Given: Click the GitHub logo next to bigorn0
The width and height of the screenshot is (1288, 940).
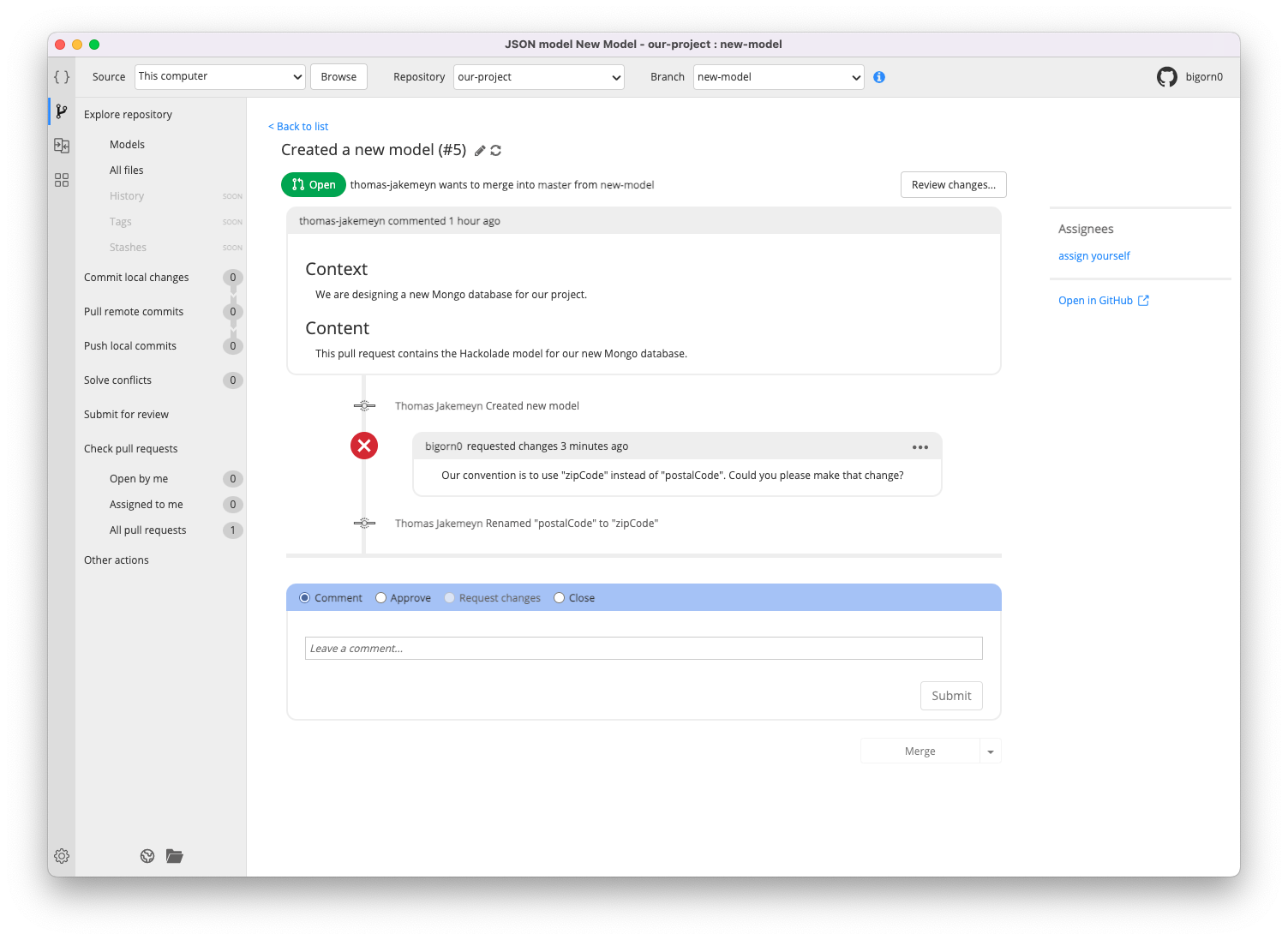Looking at the screenshot, I should (x=1166, y=76).
